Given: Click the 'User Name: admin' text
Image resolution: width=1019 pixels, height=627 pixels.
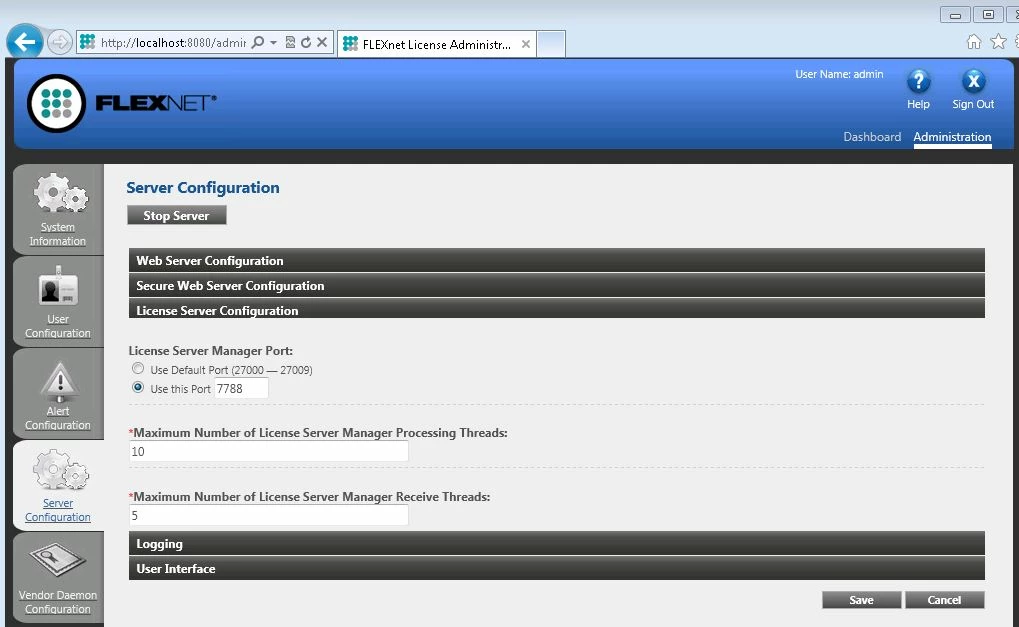Looking at the screenshot, I should coord(839,74).
